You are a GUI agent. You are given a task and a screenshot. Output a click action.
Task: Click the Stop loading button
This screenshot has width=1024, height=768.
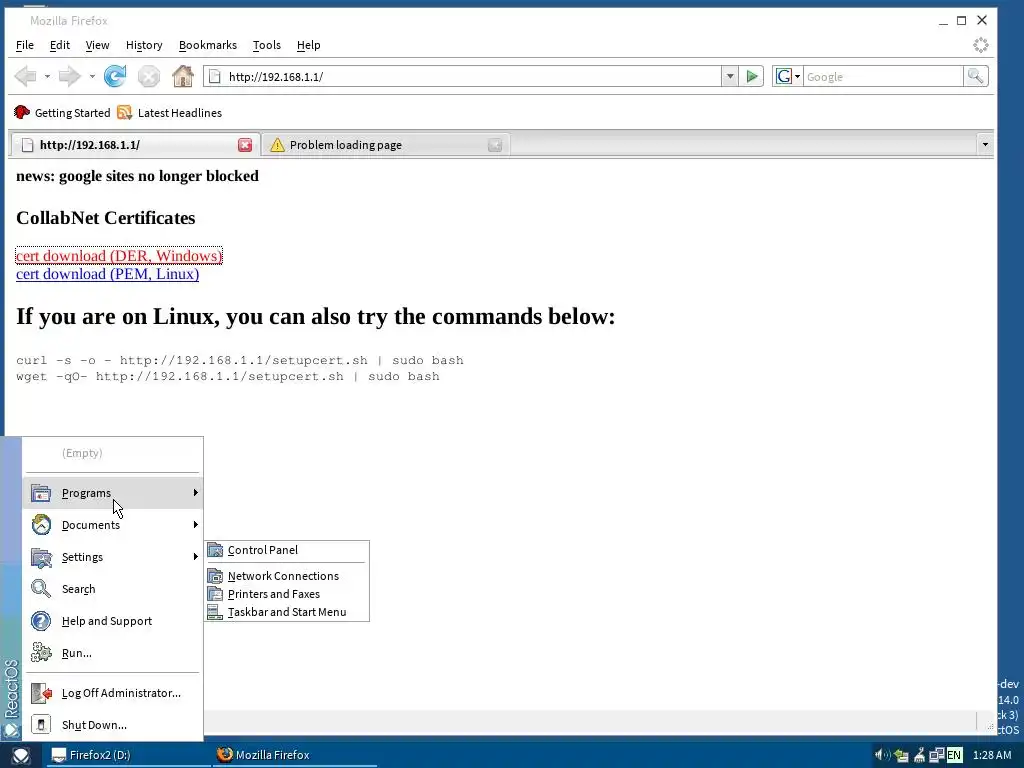click(x=149, y=76)
